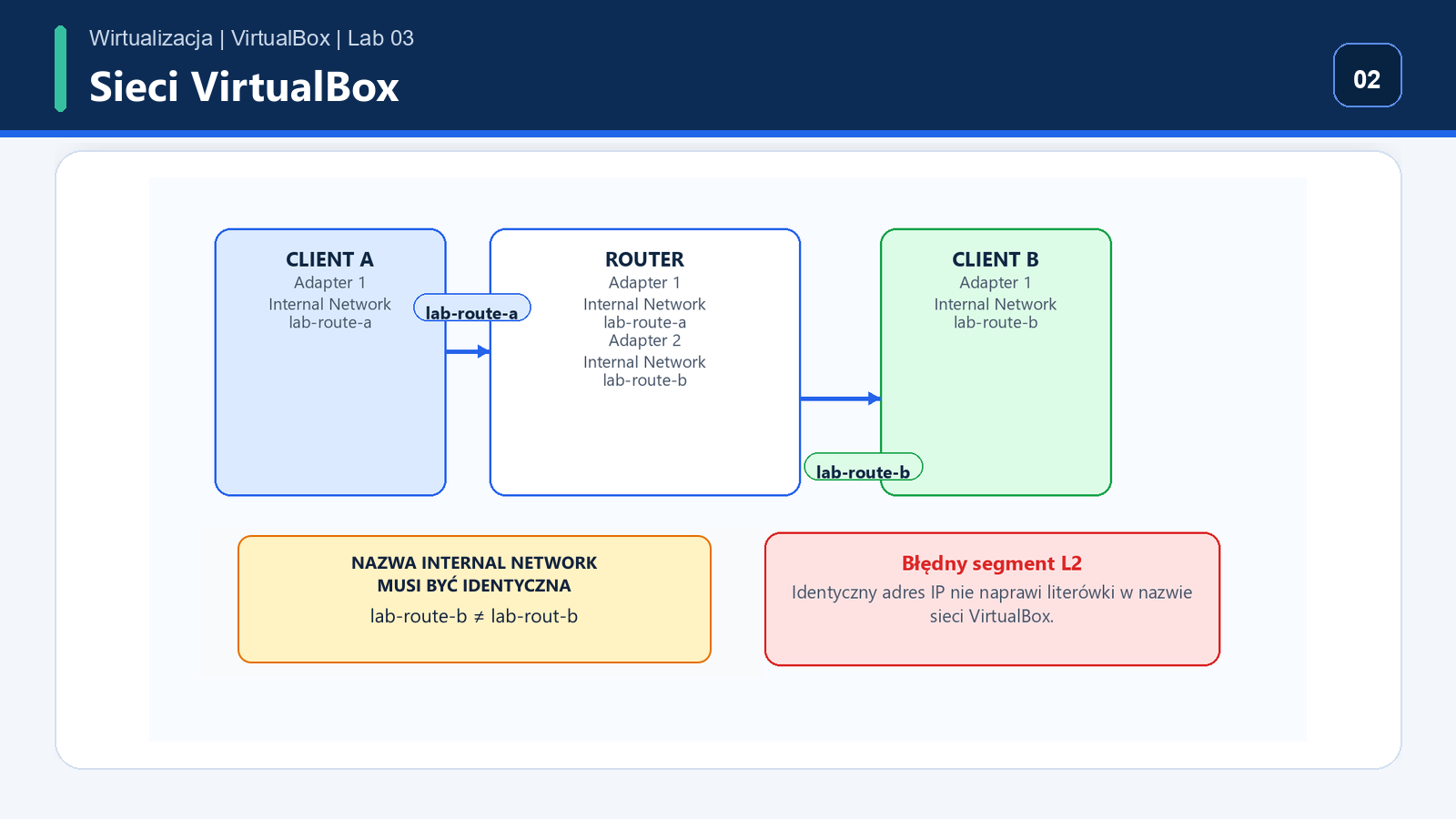The width and height of the screenshot is (1456, 819).
Task: Select 'lab-route-a' under ROUTER Adapter 1
Action: (x=644, y=322)
